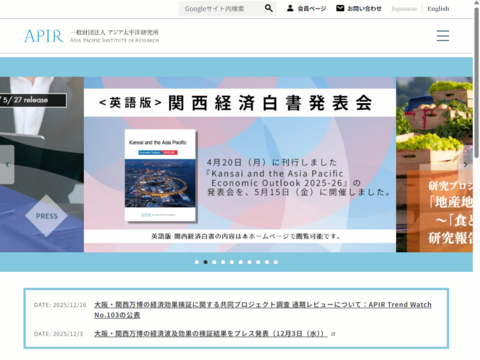The height and width of the screenshot is (360, 480).
Task: Open the hamburger menu
Action: (443, 36)
